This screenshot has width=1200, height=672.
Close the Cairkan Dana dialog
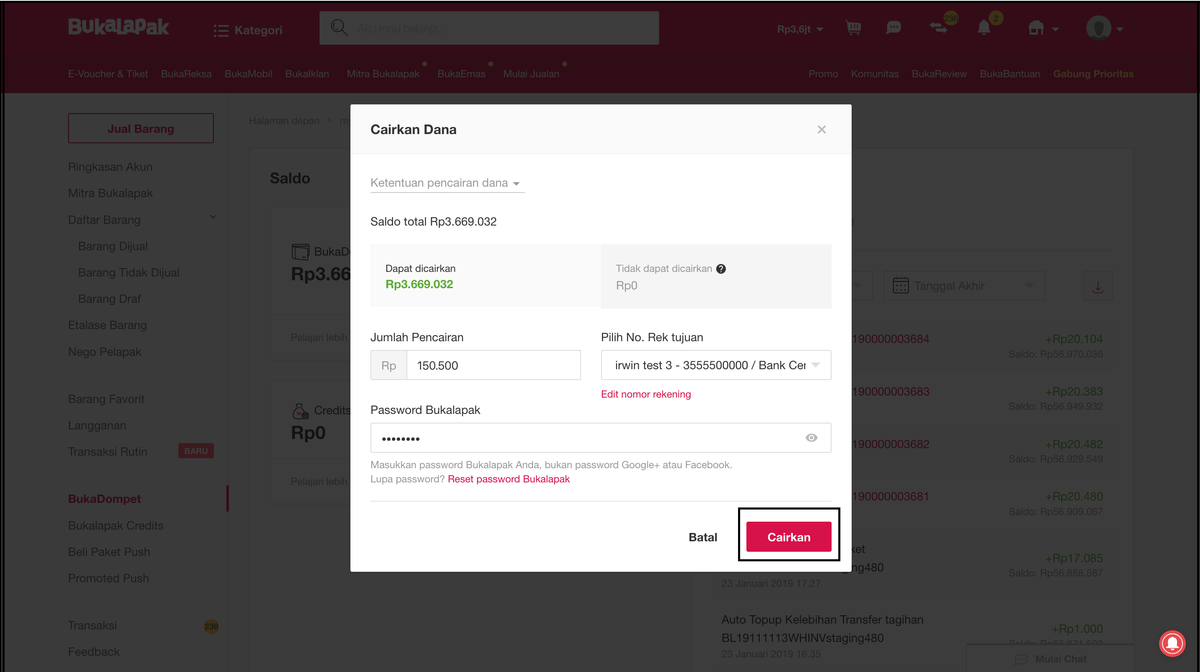(821, 130)
